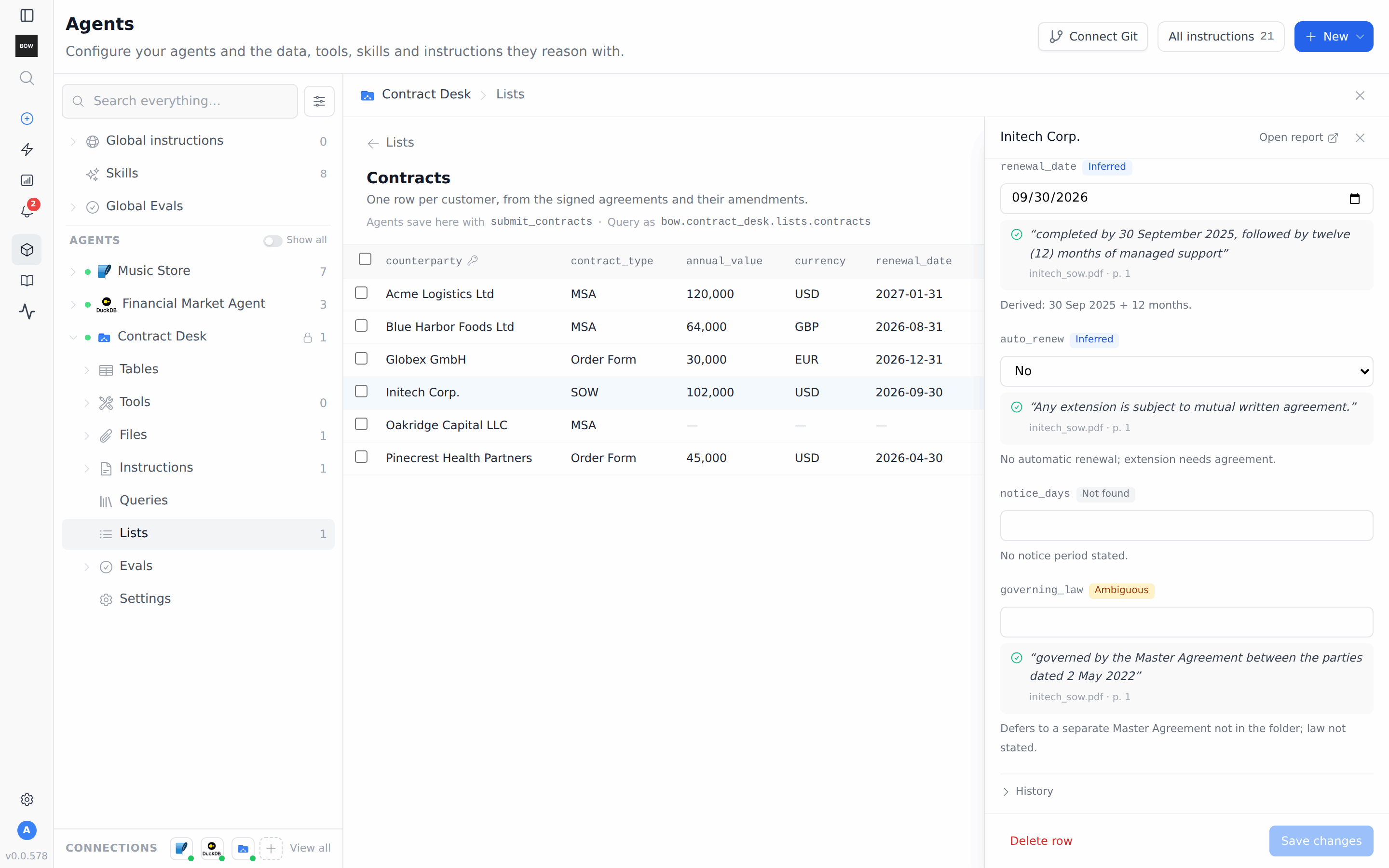Click the Open report link
The image size is (1389, 868).
click(1298, 138)
